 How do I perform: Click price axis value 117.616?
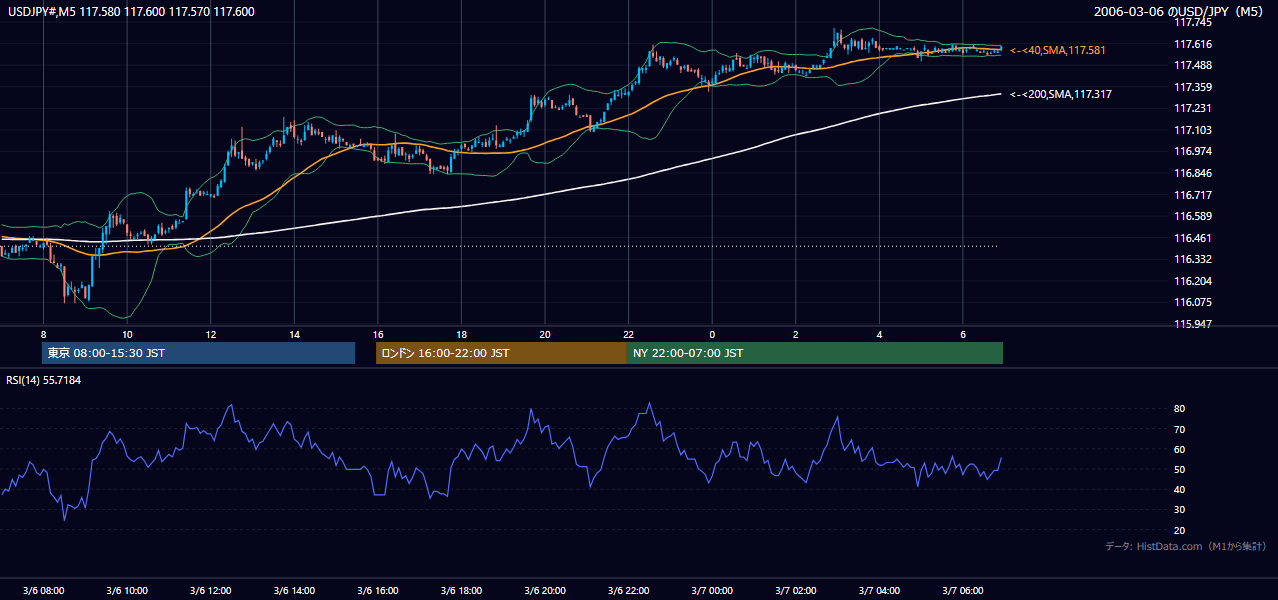tap(1194, 44)
